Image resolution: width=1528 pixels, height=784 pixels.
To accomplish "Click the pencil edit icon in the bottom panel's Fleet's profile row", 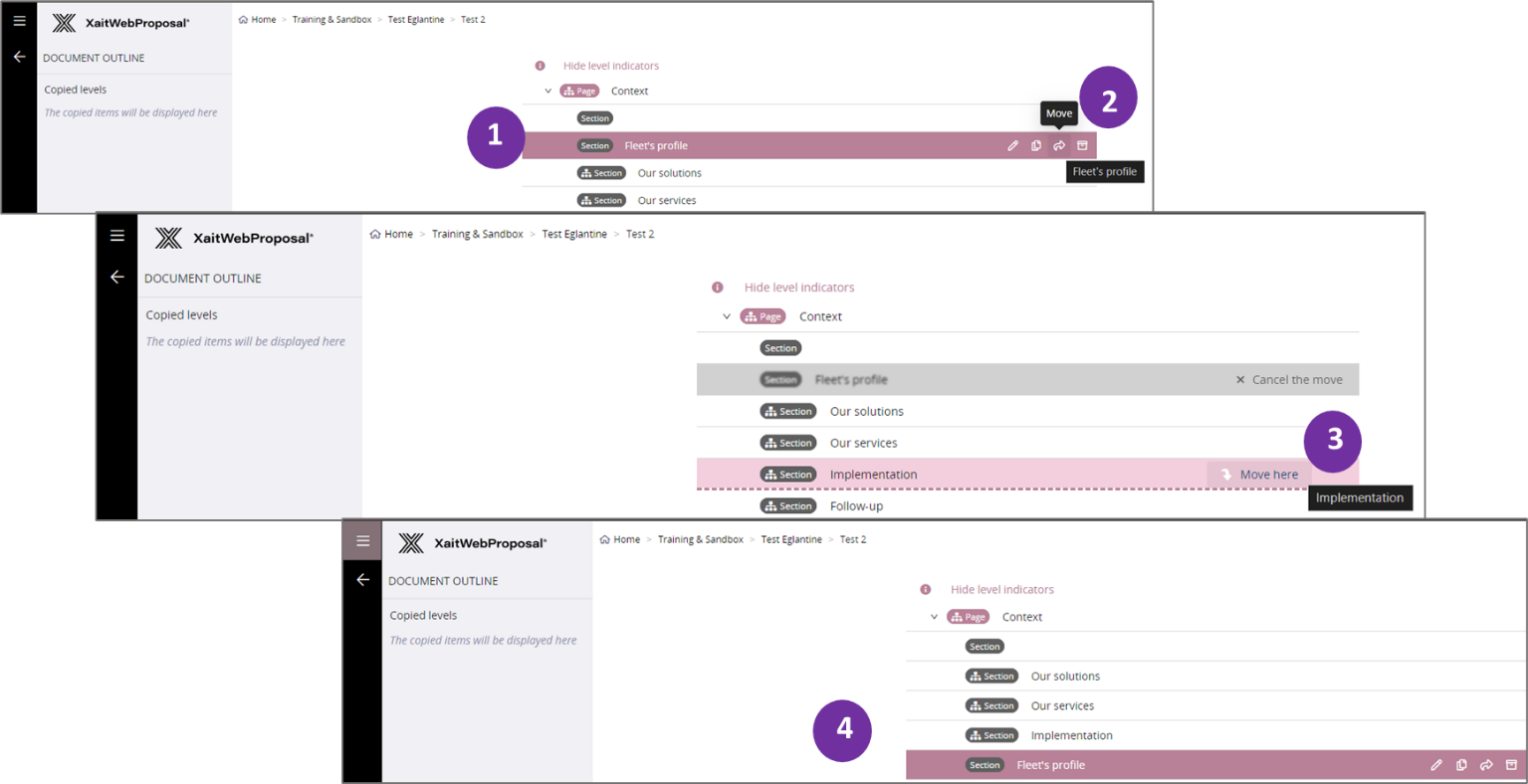I will (x=1436, y=765).
